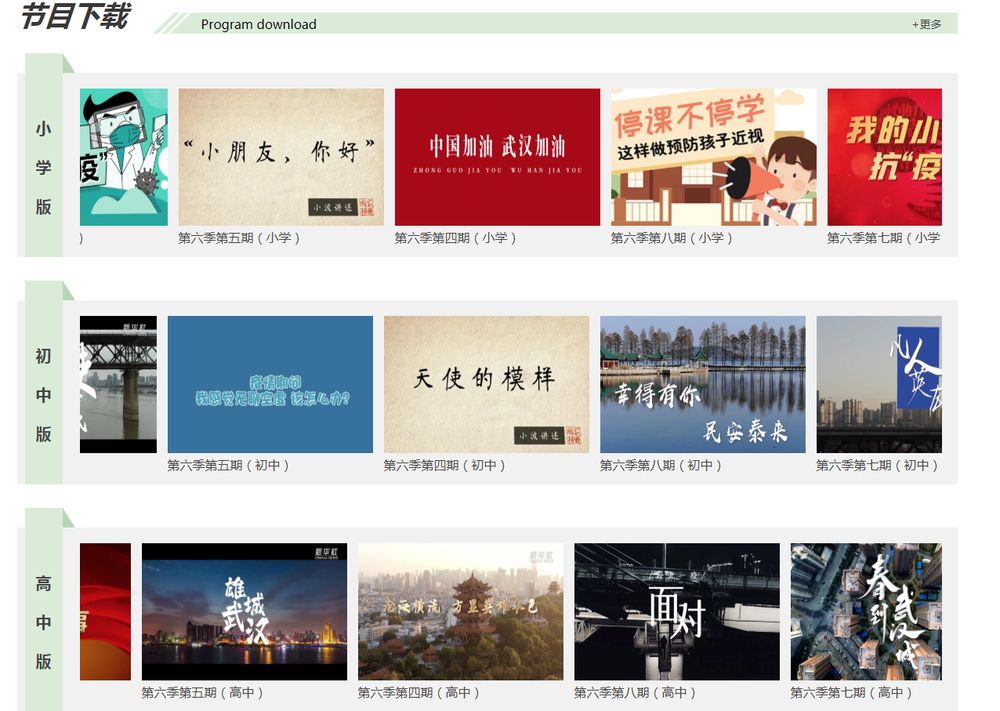
Task: Click 第六季第八期（小学）caption link
Action: coord(672,238)
